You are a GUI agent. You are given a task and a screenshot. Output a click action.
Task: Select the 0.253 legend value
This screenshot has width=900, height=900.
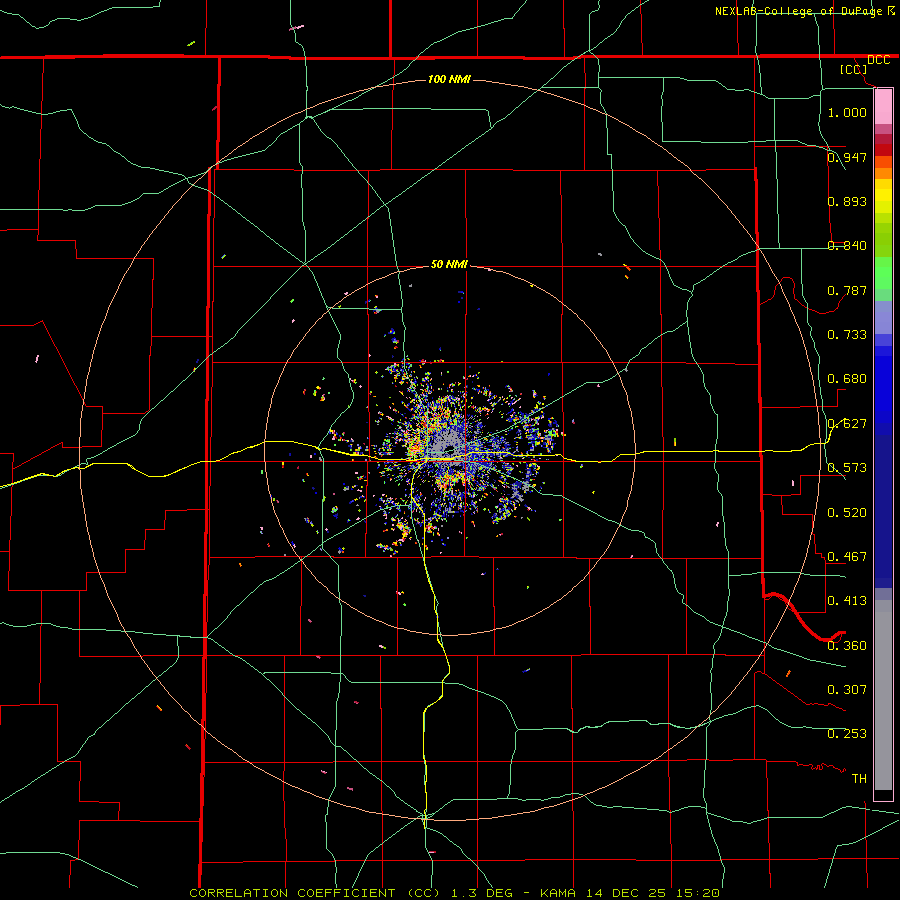847,734
